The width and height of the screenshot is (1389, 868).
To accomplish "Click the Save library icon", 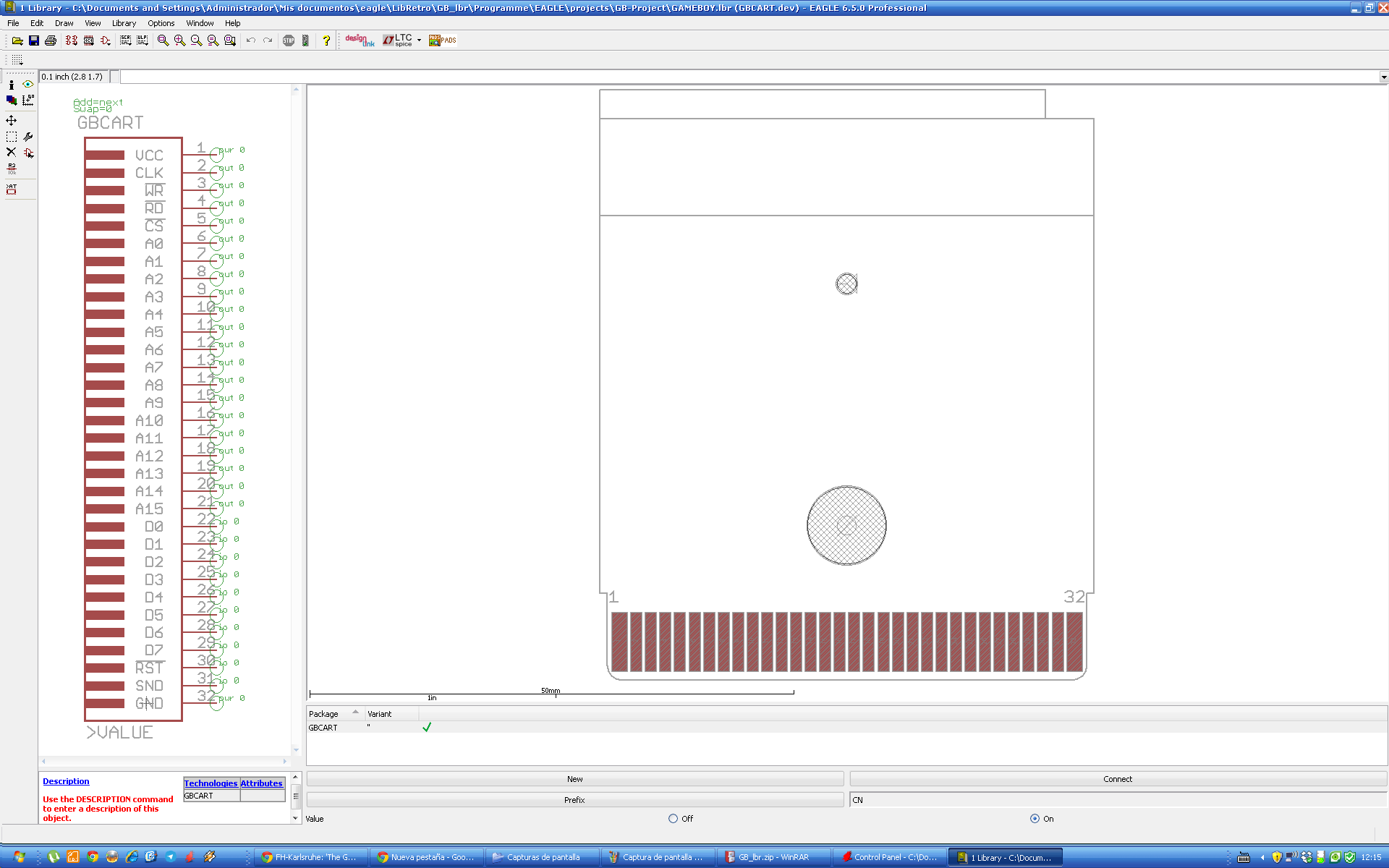I will [34, 41].
